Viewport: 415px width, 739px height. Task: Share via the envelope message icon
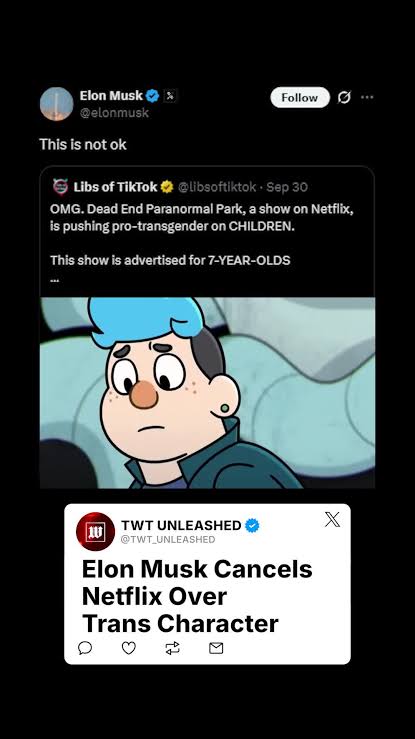(x=216, y=649)
